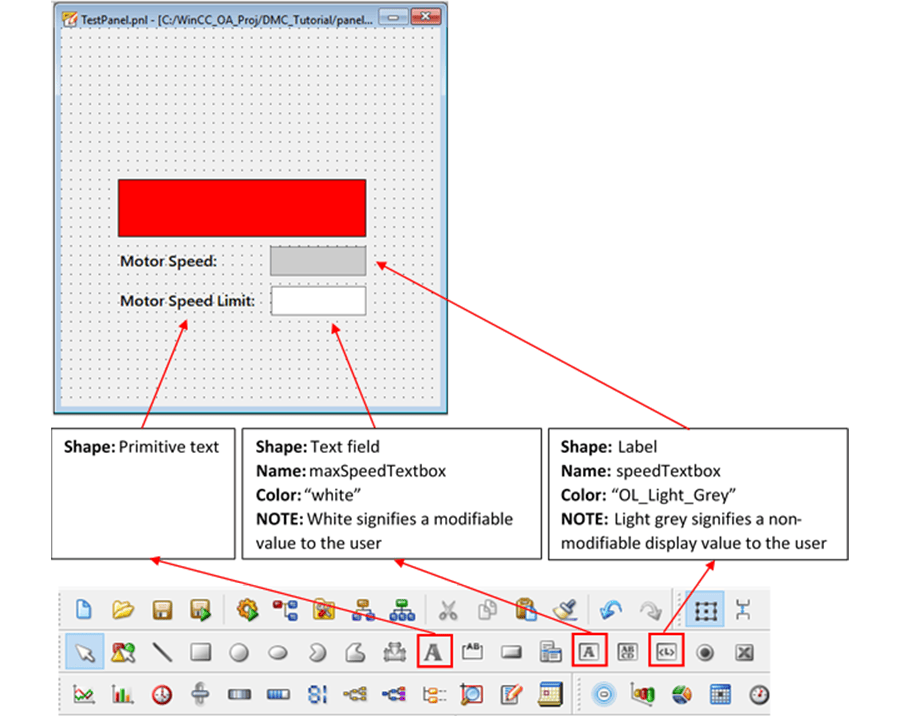Insert the gray progress bar widget
Image resolution: width=900 pixels, height=716 pixels.
pyautogui.click(x=239, y=695)
